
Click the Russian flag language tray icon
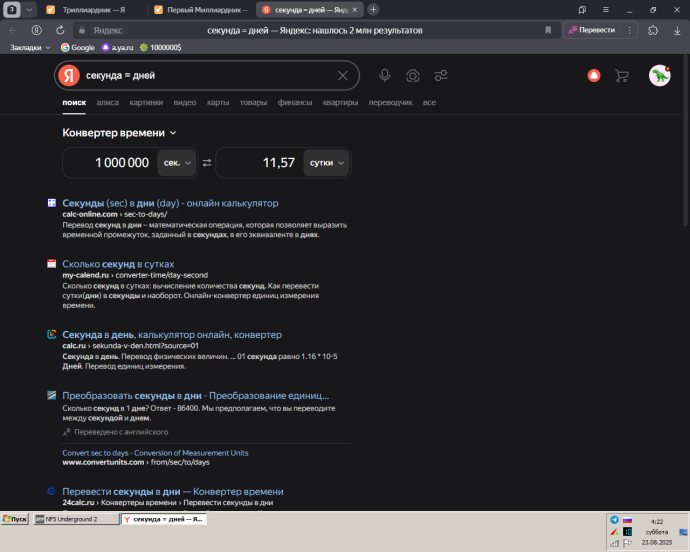pos(628,520)
